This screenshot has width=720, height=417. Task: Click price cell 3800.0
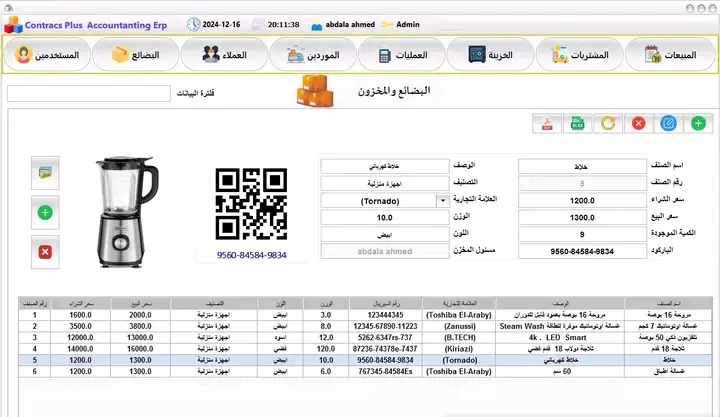(140, 326)
